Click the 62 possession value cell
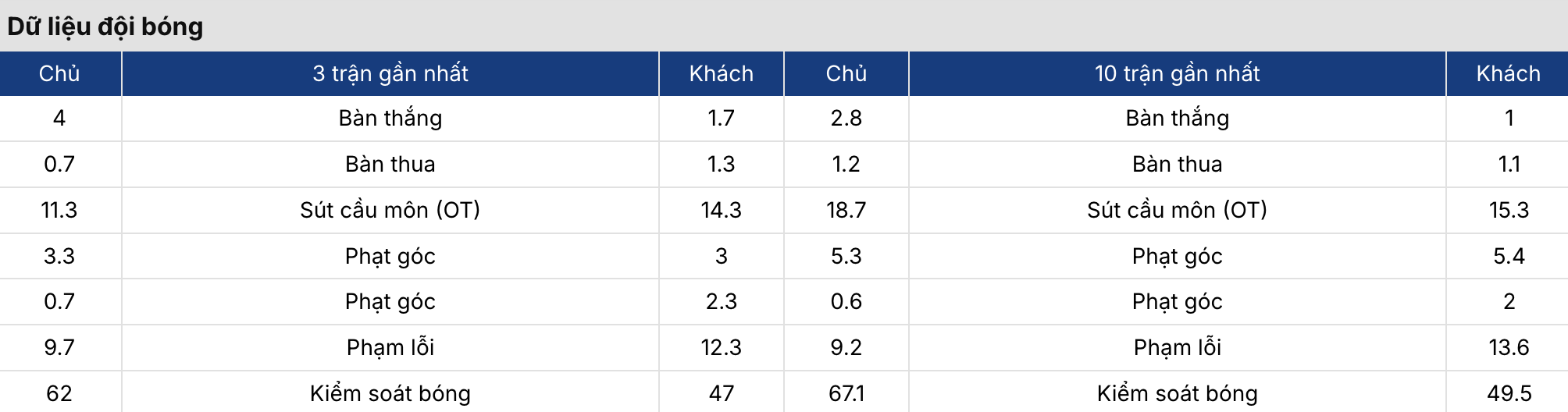The width and height of the screenshot is (1568, 412). point(59,393)
